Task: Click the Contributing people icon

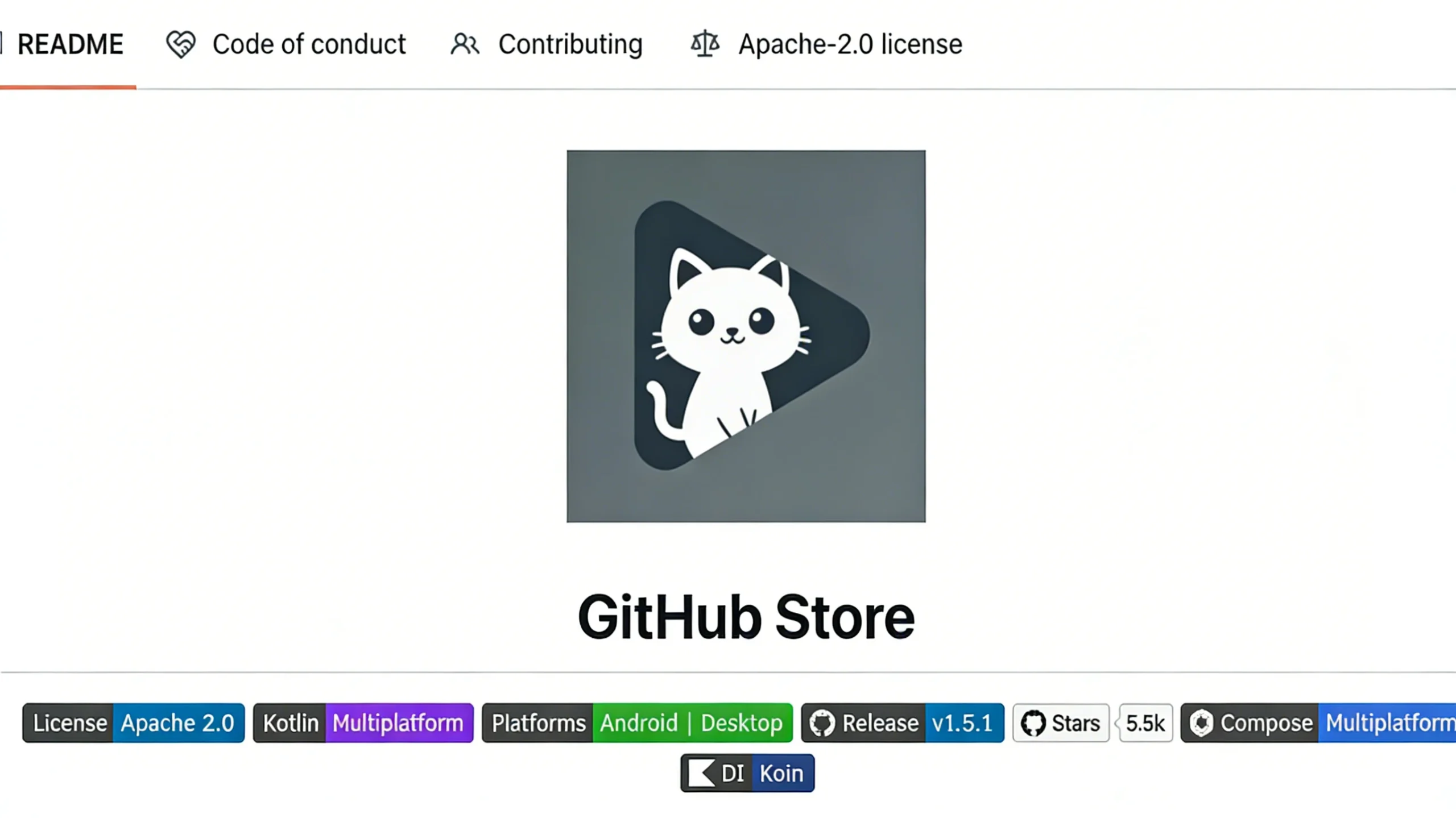Action: (x=465, y=44)
